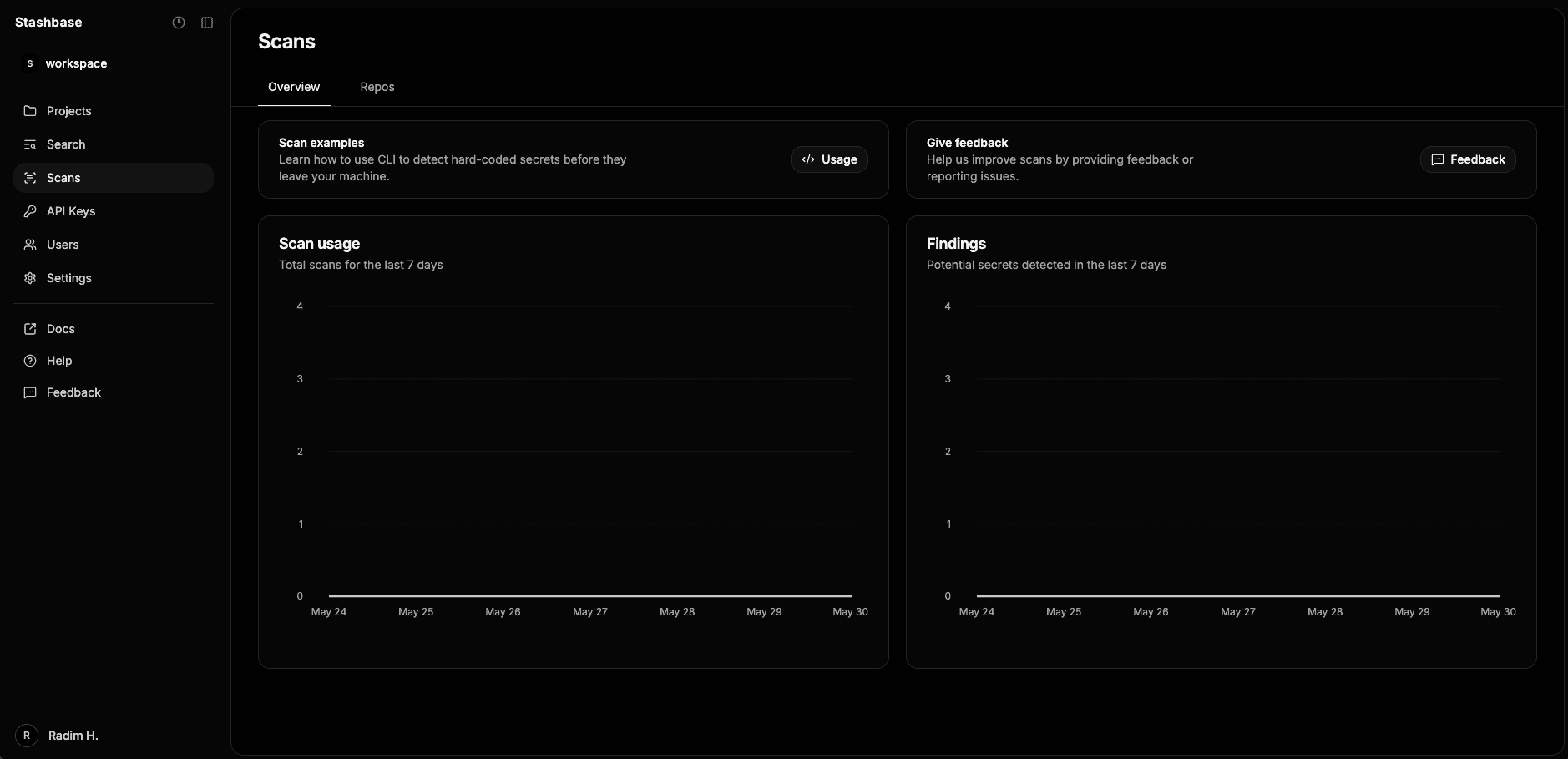Click the workspace avatar badge letter S
Image resolution: width=1568 pixels, height=759 pixels.
pyautogui.click(x=30, y=63)
